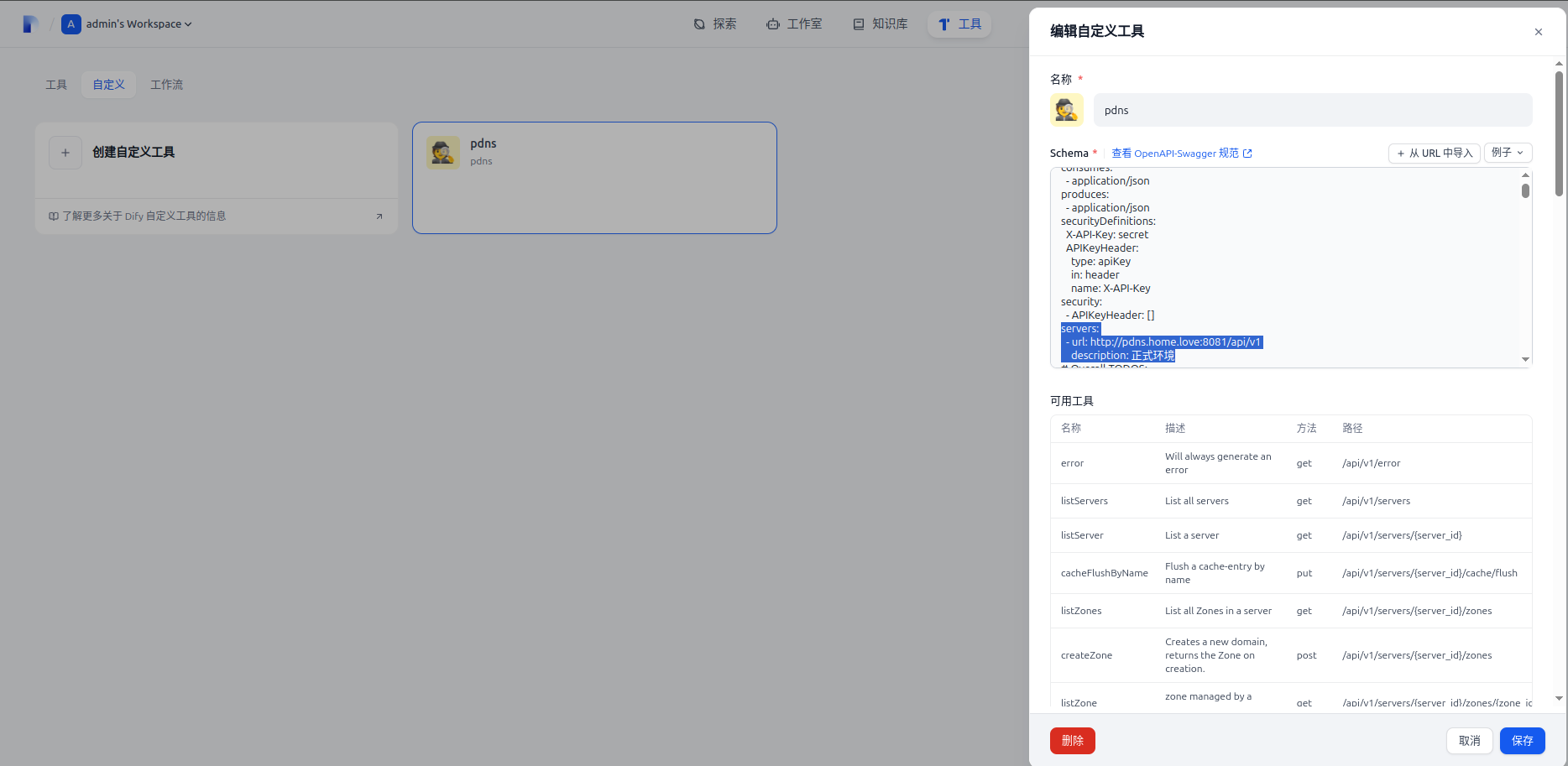Click the name input field containing pdns

1313,110
